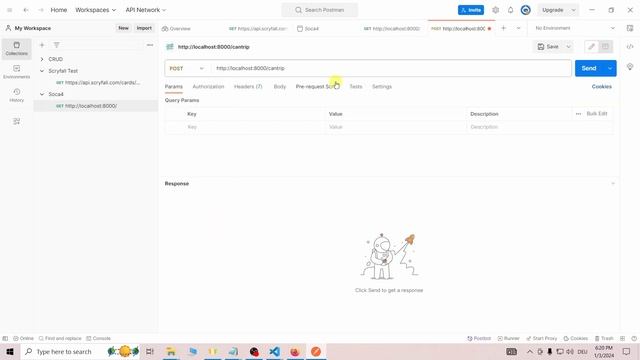This screenshot has width=640, height=360.
Task: Open the Workspaces dropdown
Action: click(x=96, y=10)
